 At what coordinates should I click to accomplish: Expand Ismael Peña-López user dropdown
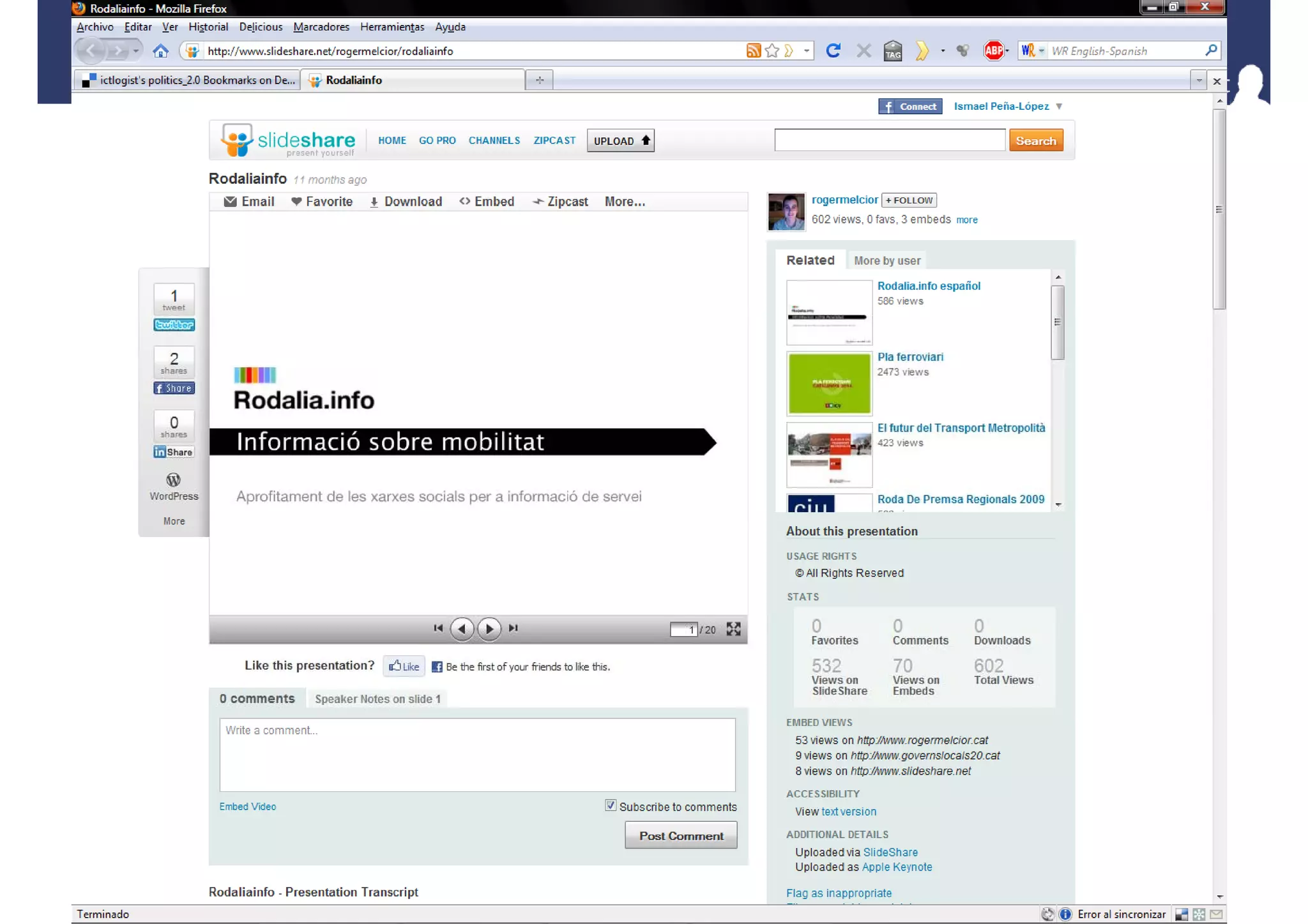[1059, 107]
